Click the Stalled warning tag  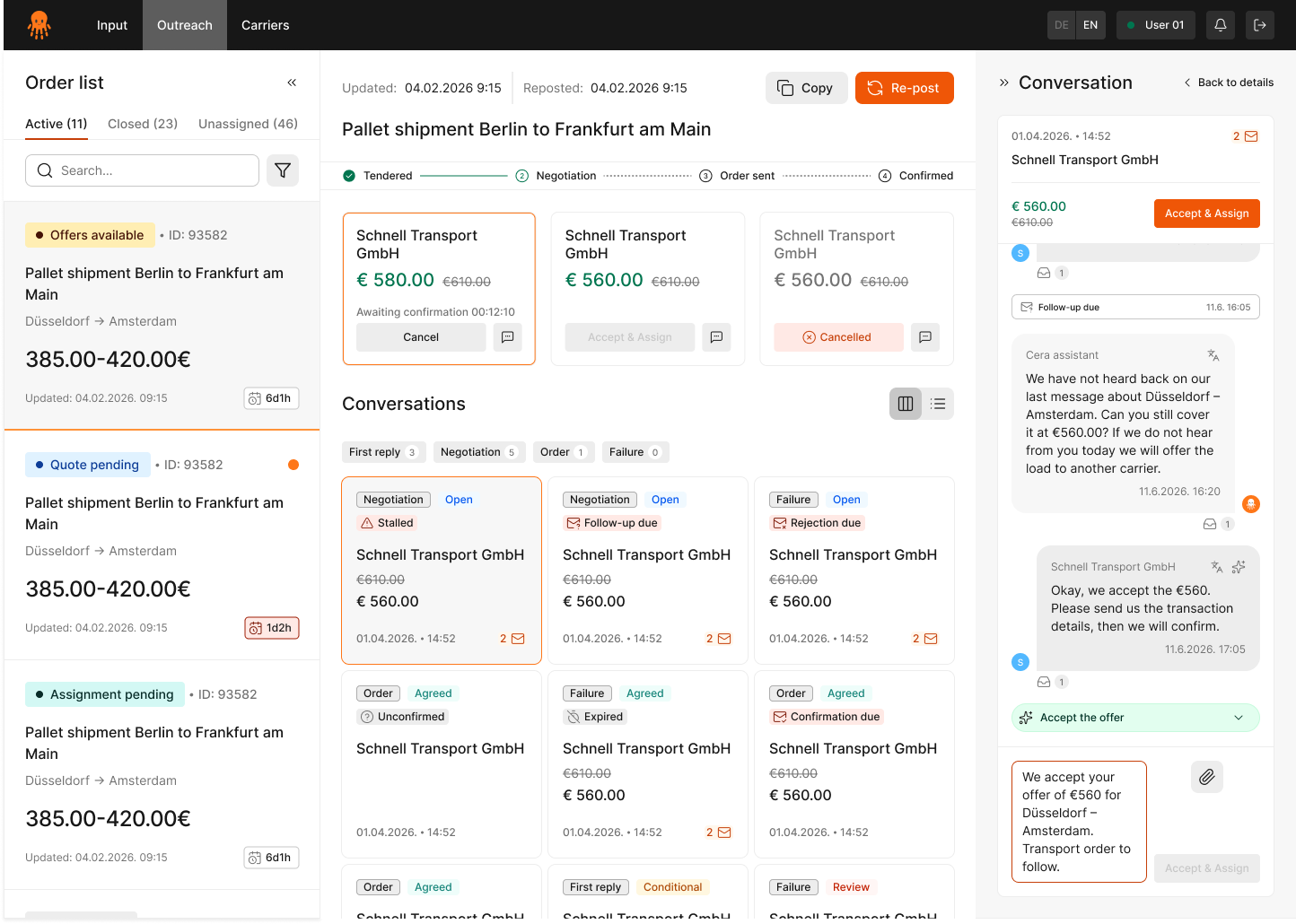pyautogui.click(x=388, y=523)
